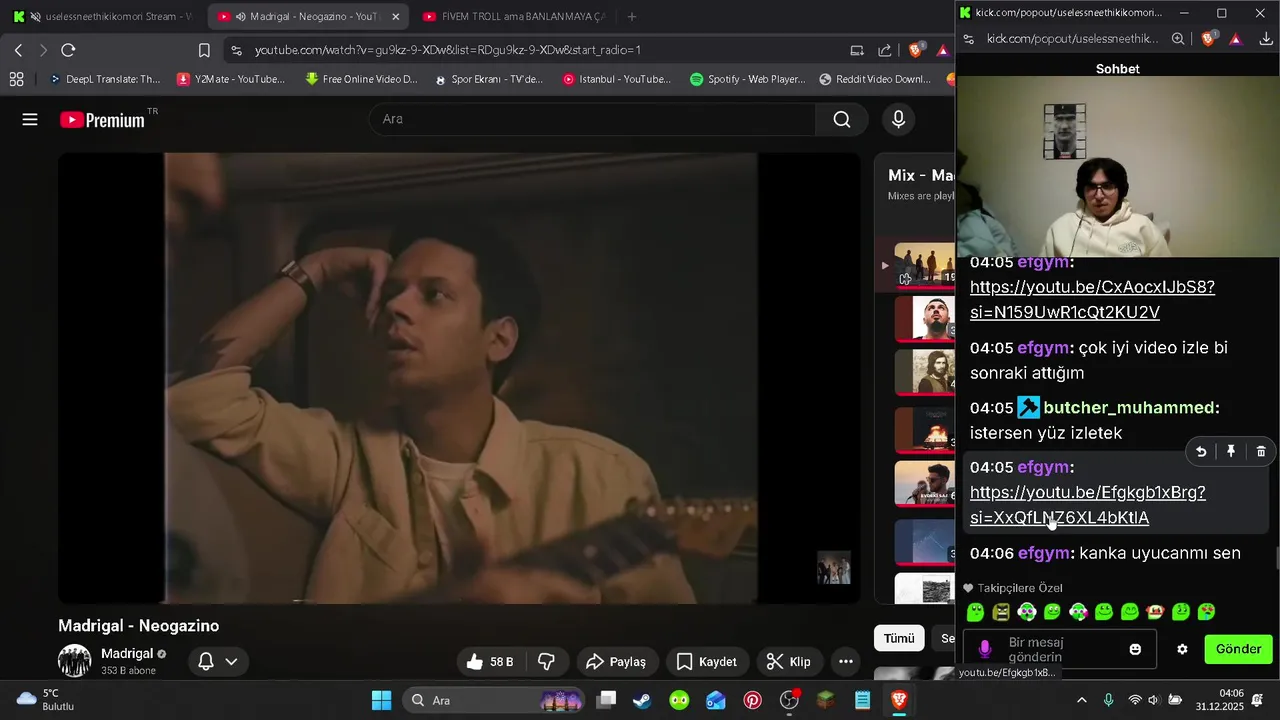
Task: Go to YouTube Premium home logo
Action: pos(102,120)
